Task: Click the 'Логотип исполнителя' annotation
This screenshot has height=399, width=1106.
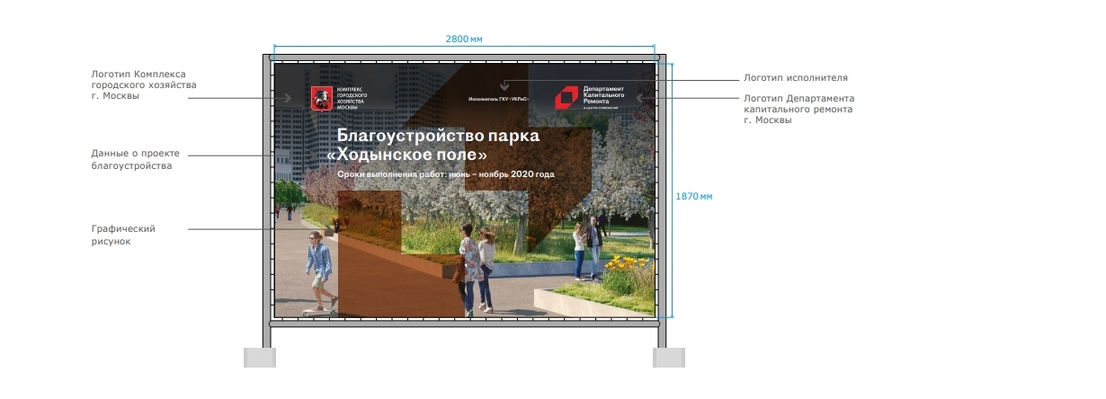Action: point(796,78)
